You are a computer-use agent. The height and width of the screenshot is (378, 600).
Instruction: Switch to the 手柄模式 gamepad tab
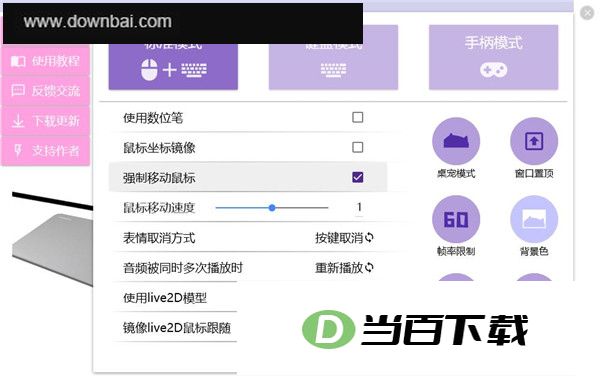coord(493,57)
